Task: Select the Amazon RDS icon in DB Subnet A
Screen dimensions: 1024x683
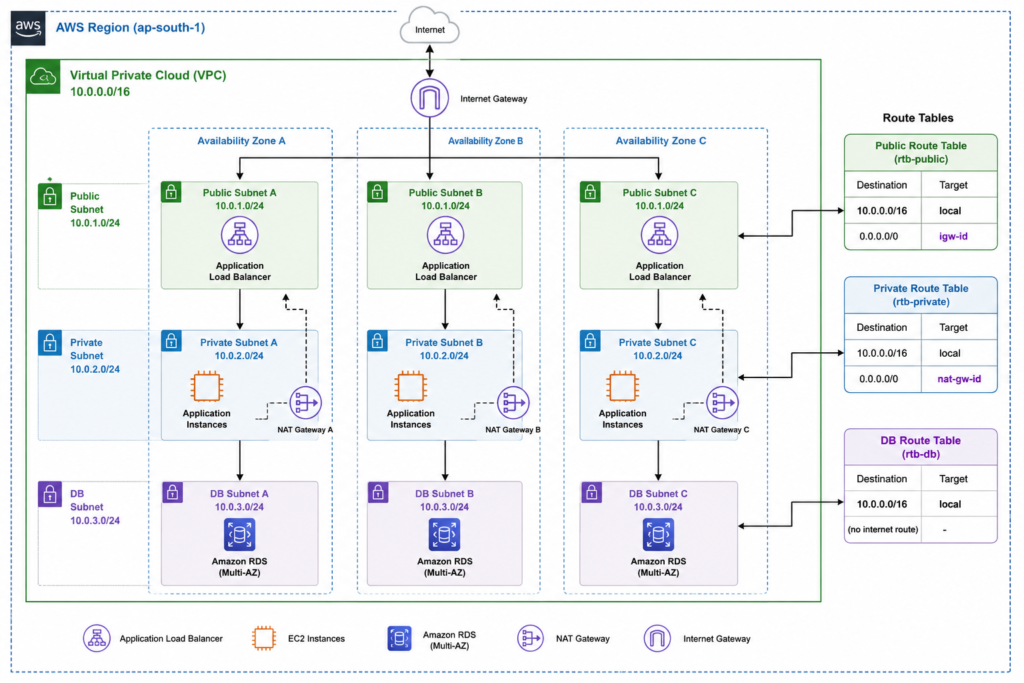Action: coord(240,534)
